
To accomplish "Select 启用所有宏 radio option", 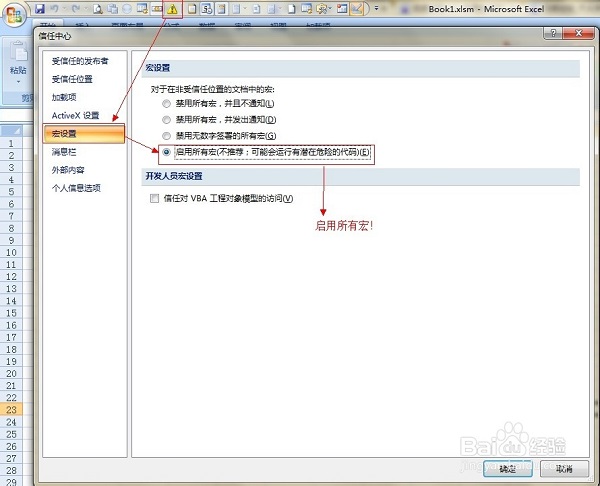I will (167, 152).
